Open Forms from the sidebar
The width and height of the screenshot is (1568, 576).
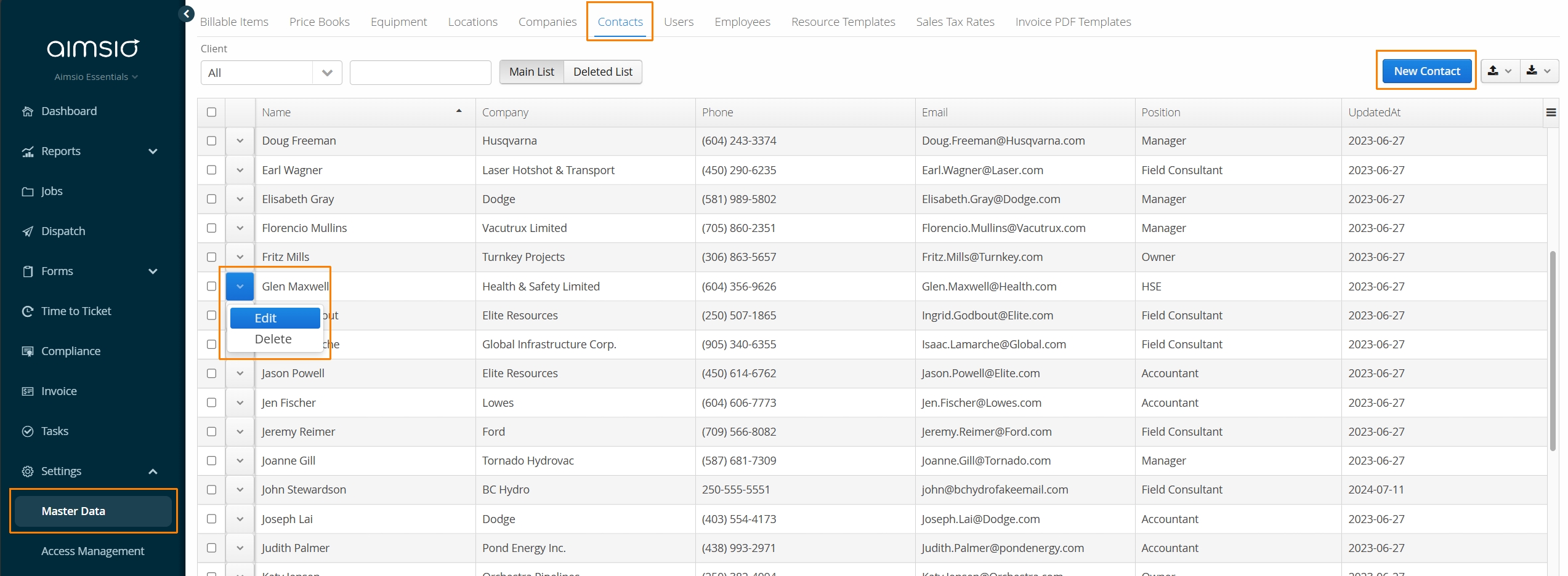tap(57, 271)
